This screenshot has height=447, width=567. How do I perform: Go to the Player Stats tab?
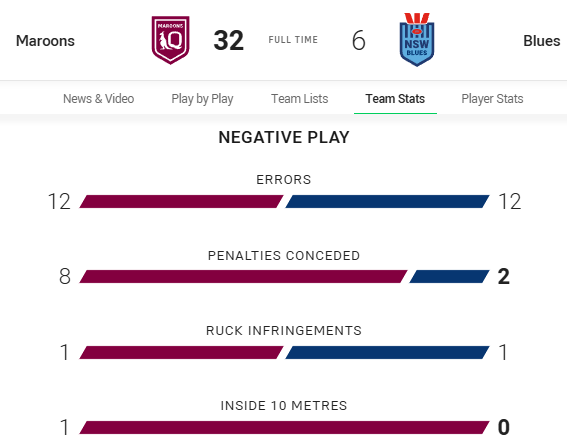492,98
